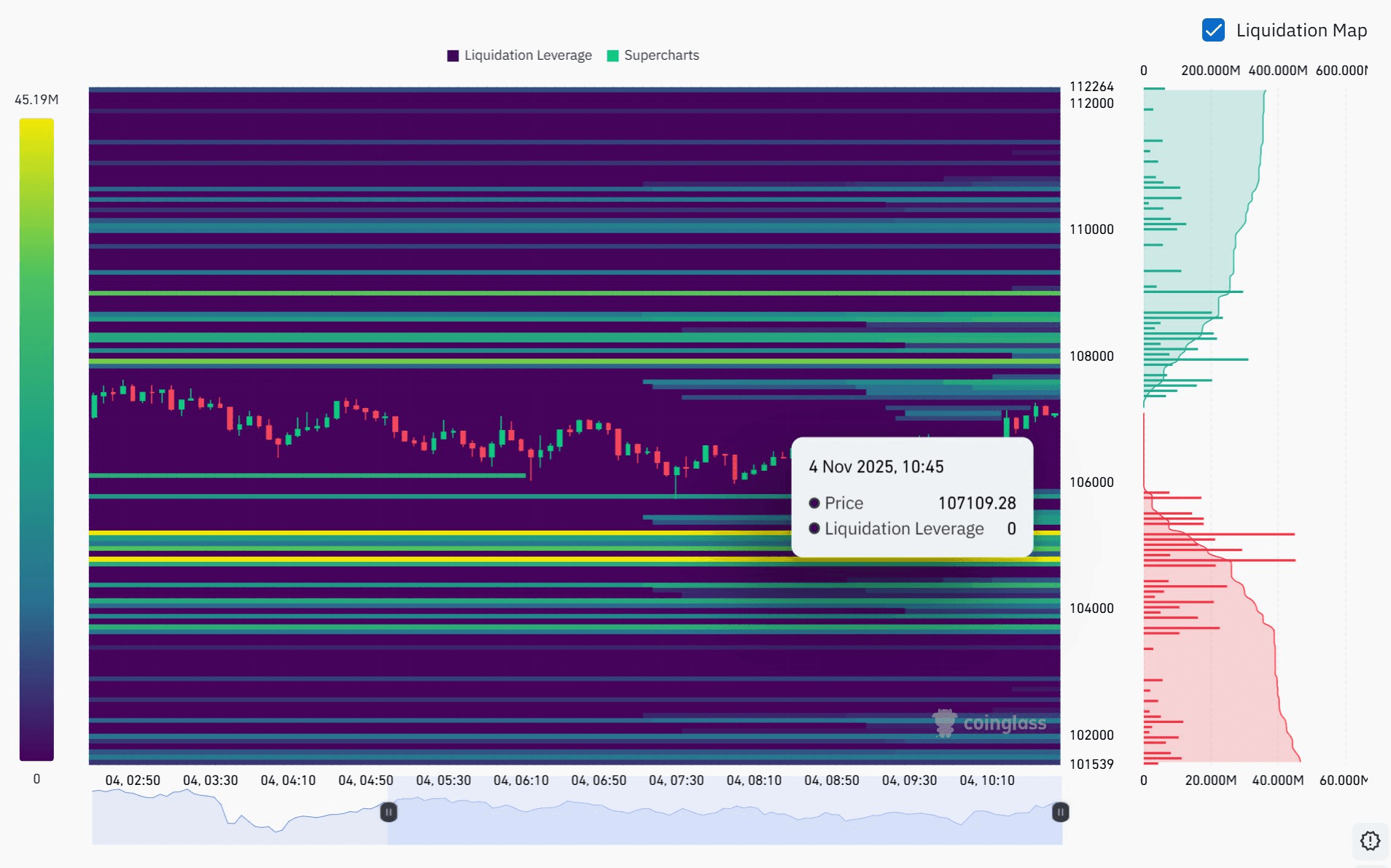
Task: Click the 45.19M maximum value of color scale
Action: coord(36,100)
